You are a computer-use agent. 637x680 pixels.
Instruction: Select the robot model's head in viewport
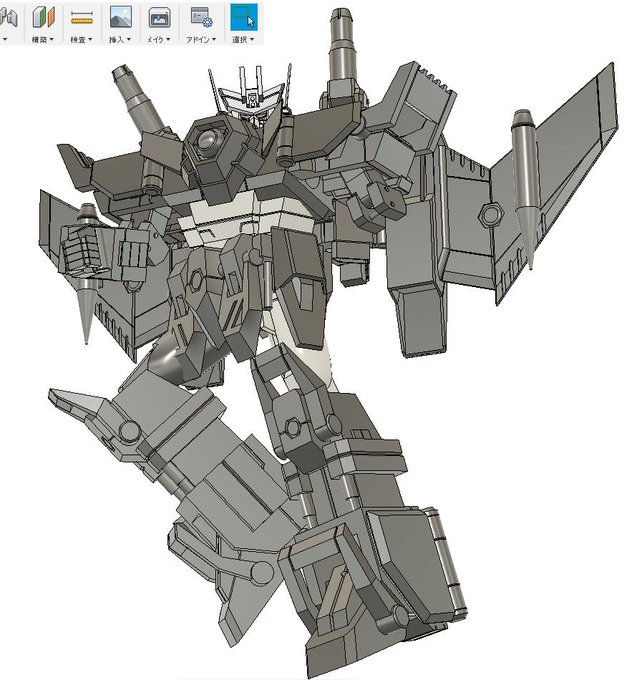(x=250, y=101)
